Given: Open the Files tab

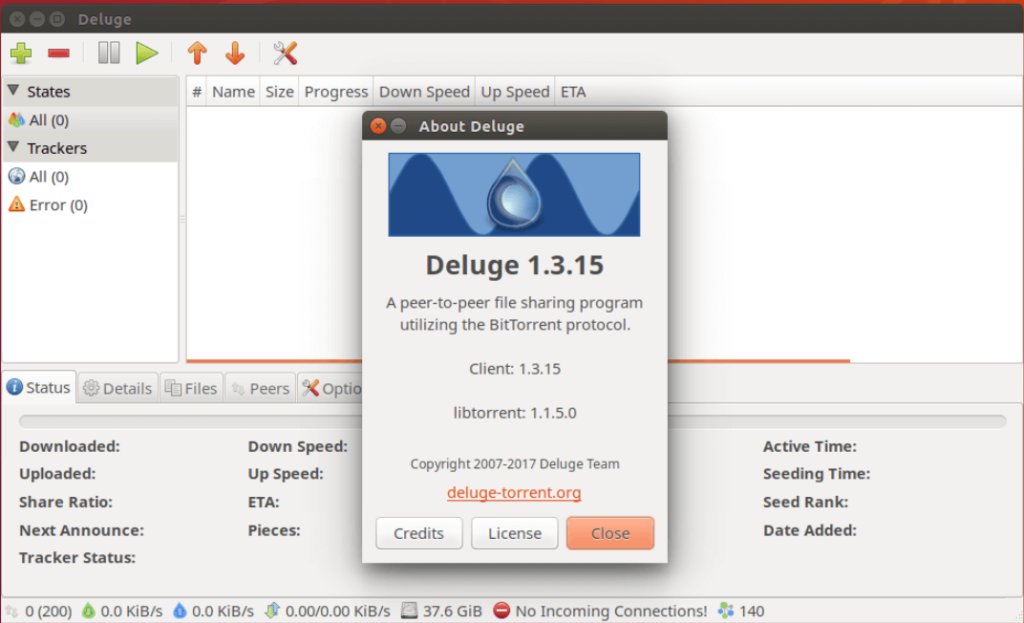Looking at the screenshot, I should click(191, 388).
